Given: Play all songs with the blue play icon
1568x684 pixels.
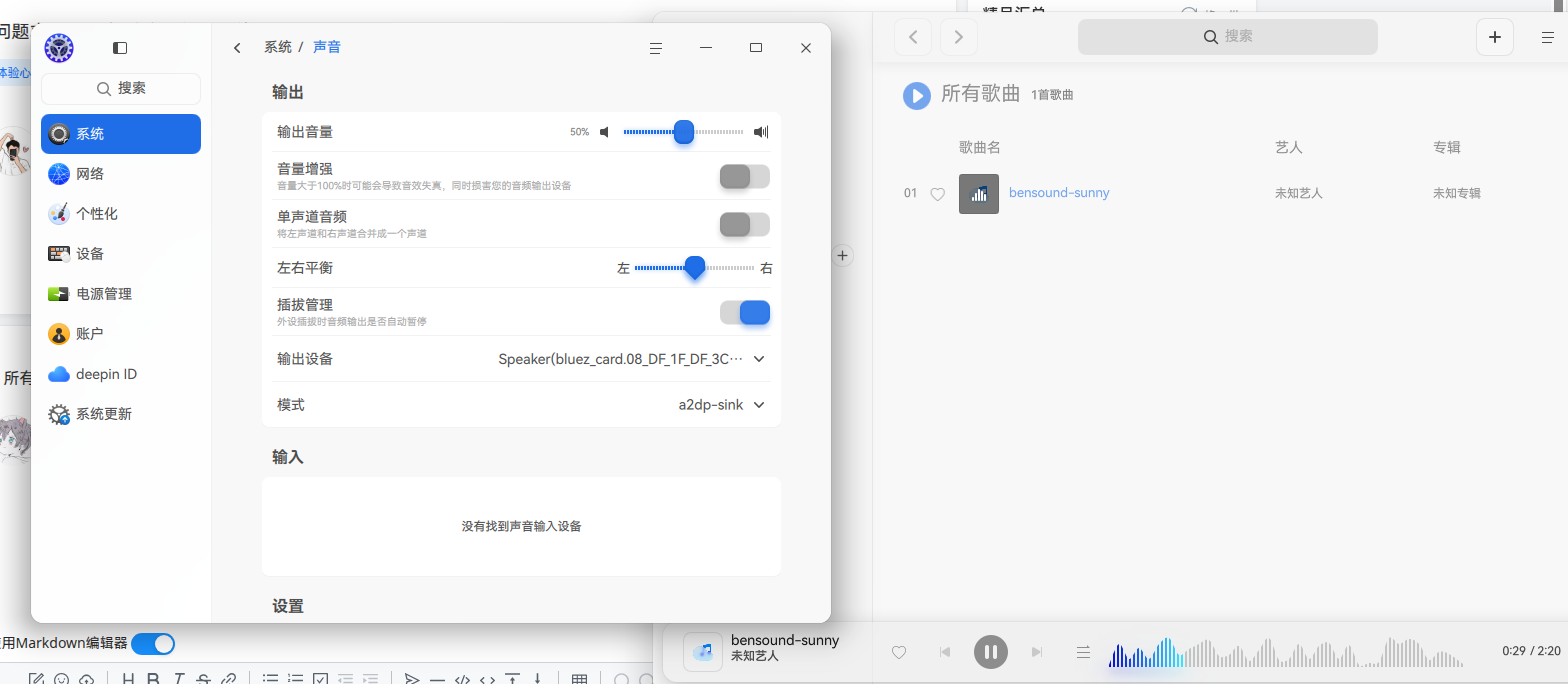Looking at the screenshot, I should coord(917,96).
